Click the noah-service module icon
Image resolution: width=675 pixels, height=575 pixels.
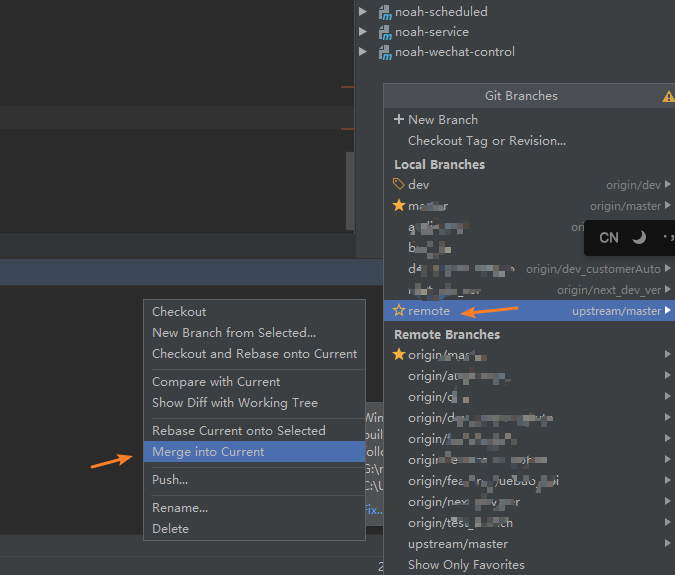[385, 32]
